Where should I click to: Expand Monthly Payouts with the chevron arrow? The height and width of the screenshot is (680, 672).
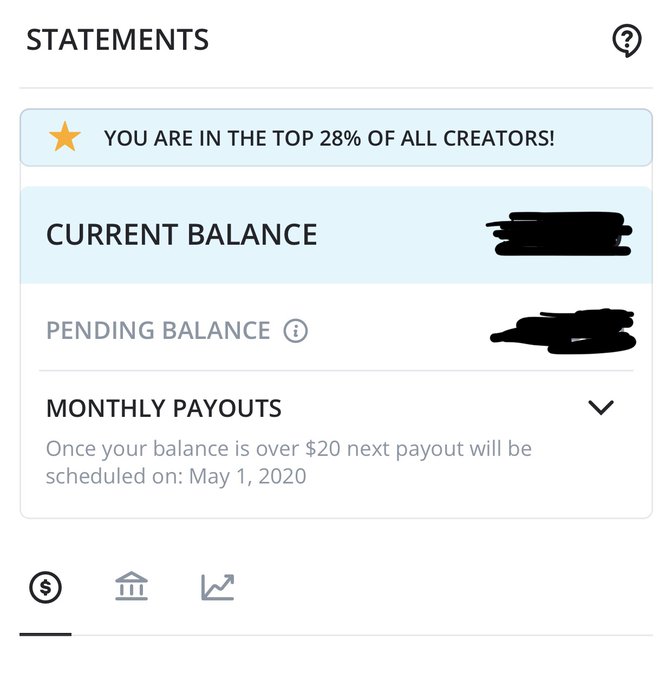coord(601,408)
